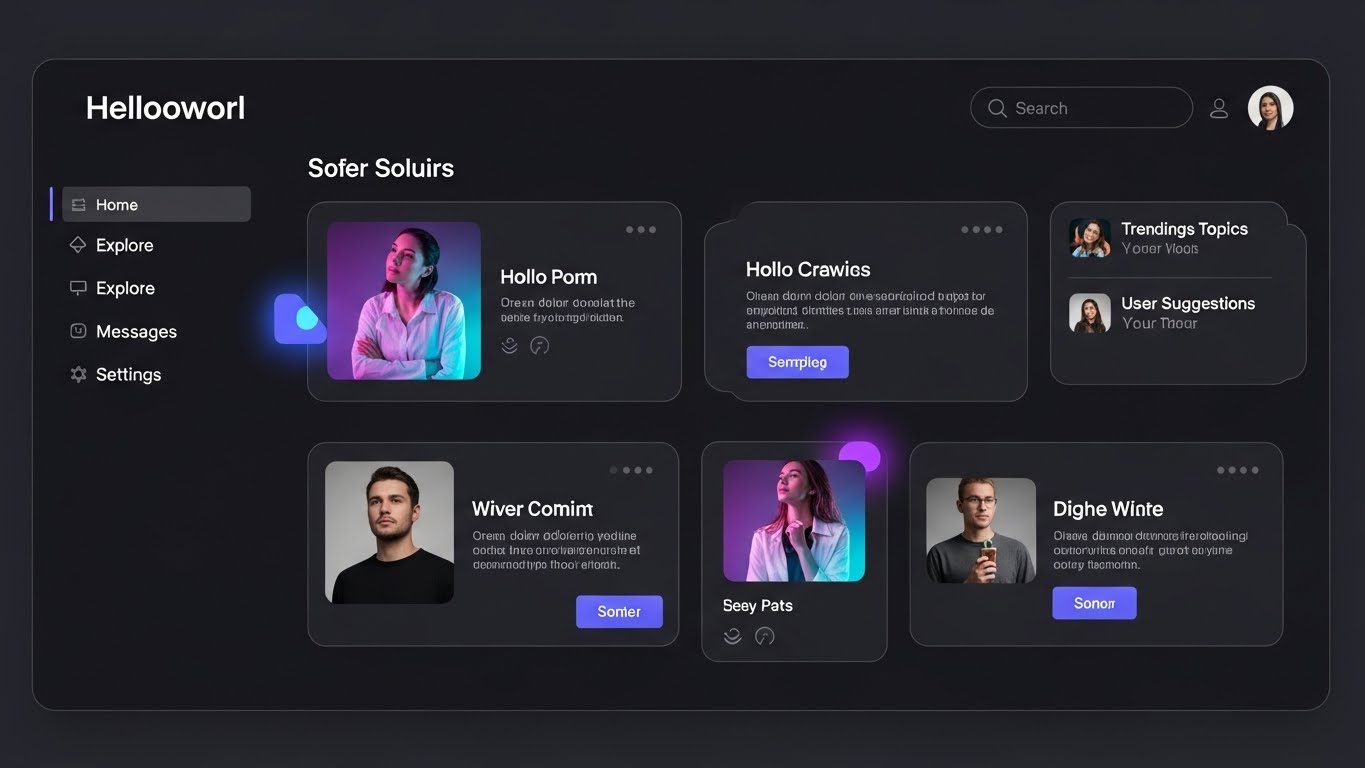This screenshot has height=768, width=1365.
Task: Open the Home sidebar item
Action: point(156,204)
